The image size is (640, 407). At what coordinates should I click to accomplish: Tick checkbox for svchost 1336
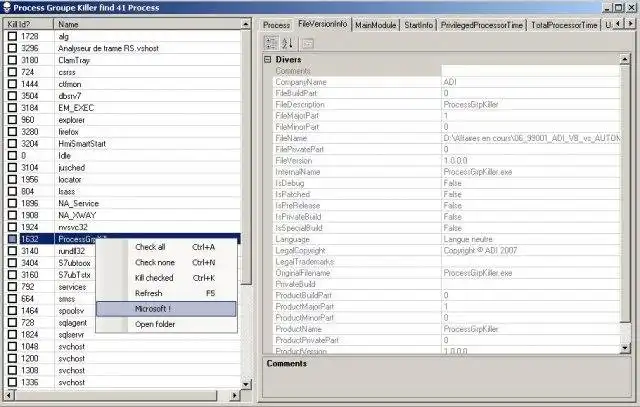[x=12, y=382]
